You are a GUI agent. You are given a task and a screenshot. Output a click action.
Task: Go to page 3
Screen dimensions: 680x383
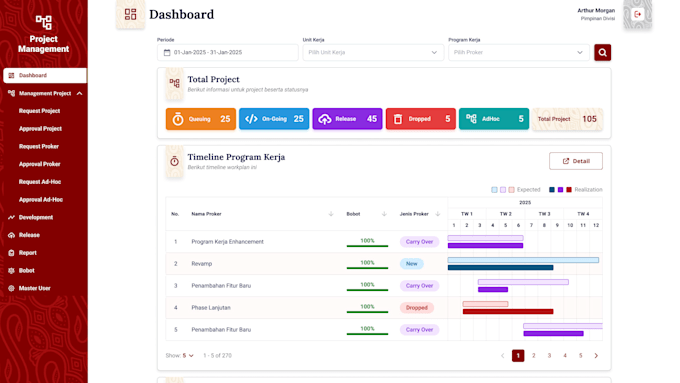[x=549, y=356]
